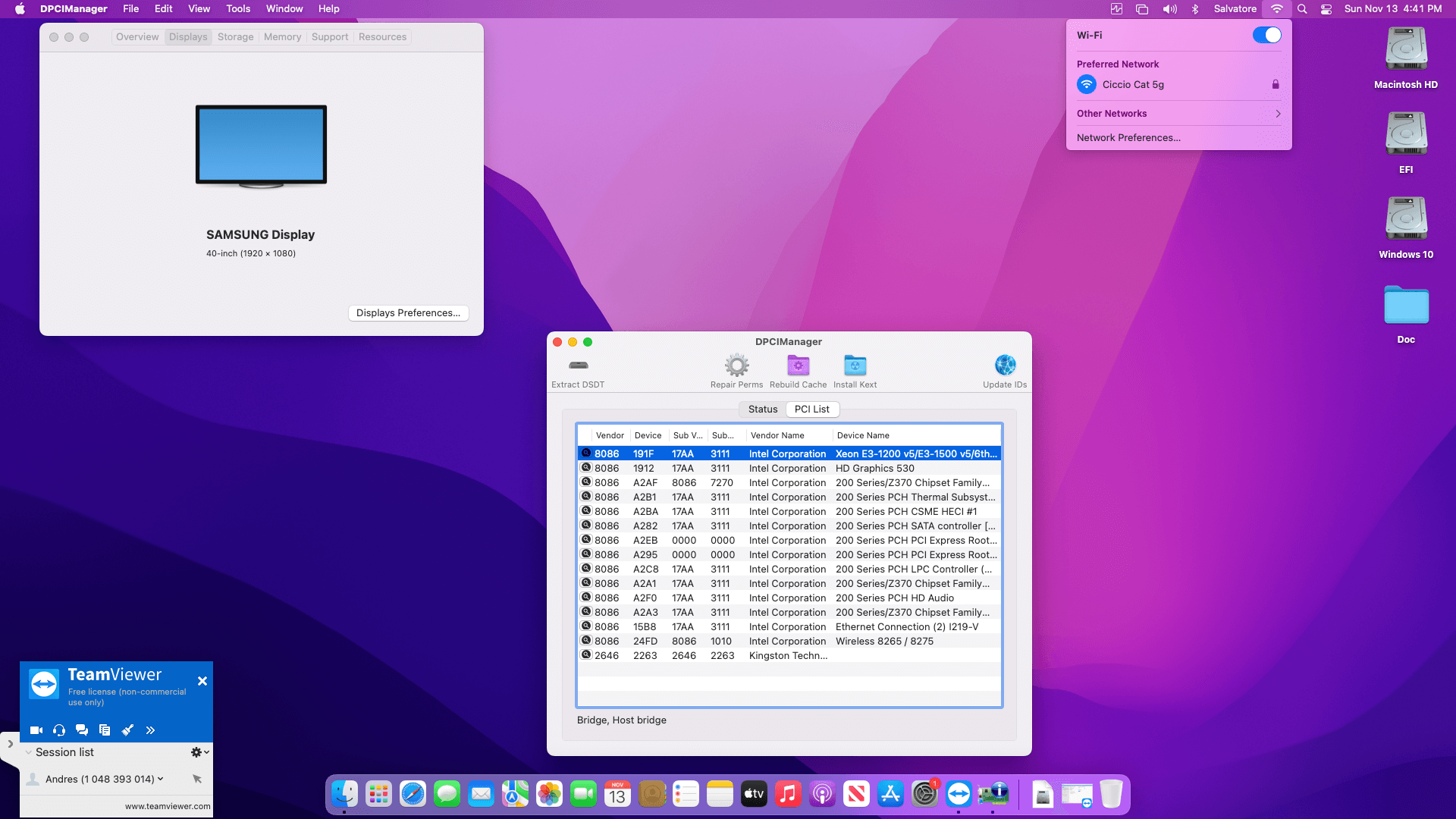
Task: Run Repair Perms in DPCIManager
Action: [736, 366]
